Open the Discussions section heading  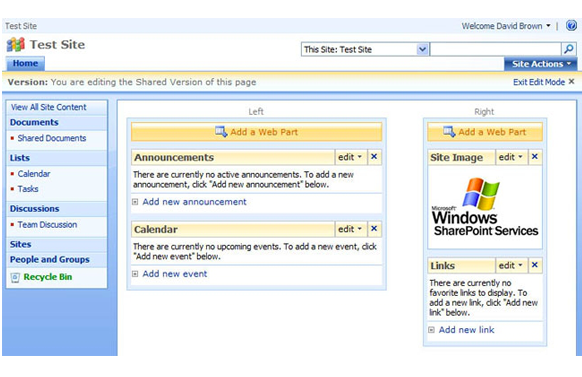point(35,209)
